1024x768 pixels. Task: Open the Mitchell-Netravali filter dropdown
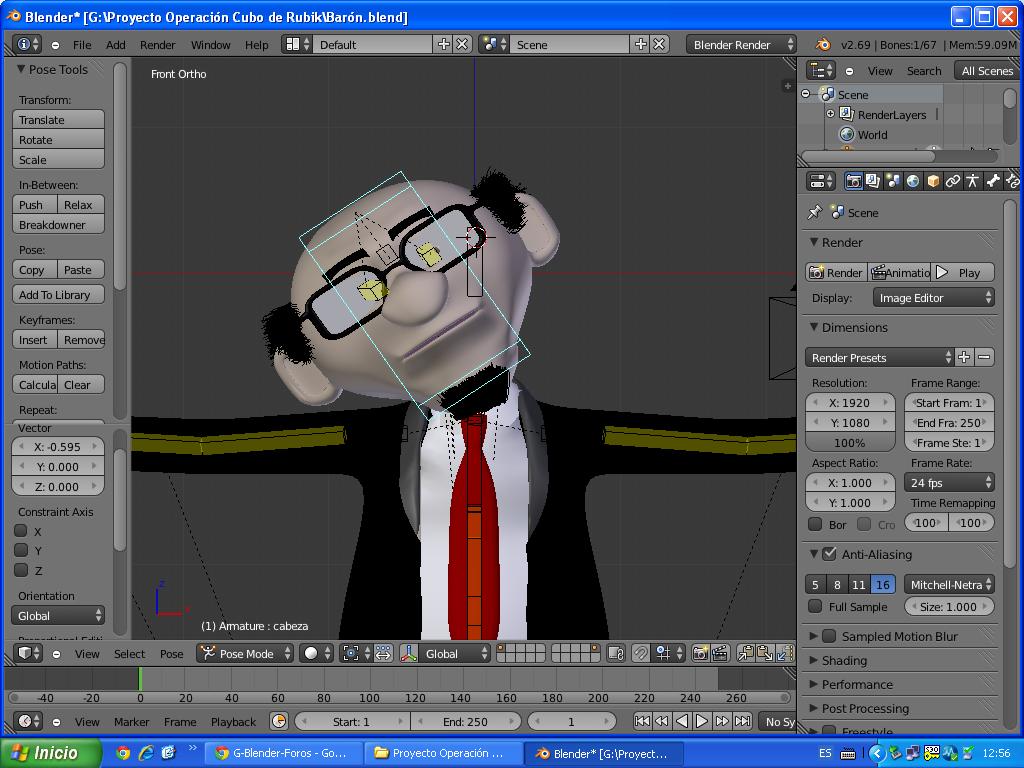point(949,584)
